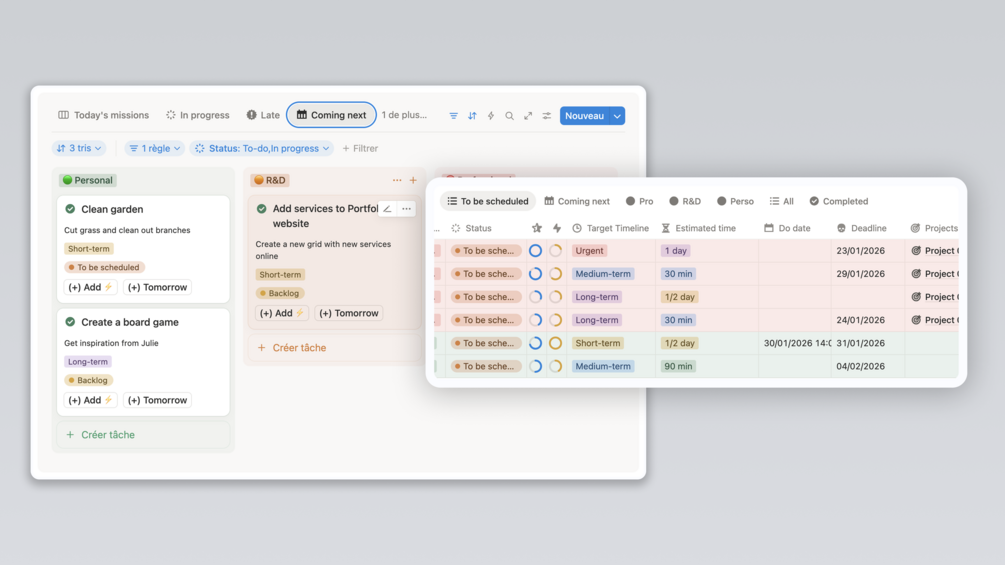Select the To be scheduled table tab
Image resolution: width=1005 pixels, height=565 pixels.
pyautogui.click(x=488, y=201)
